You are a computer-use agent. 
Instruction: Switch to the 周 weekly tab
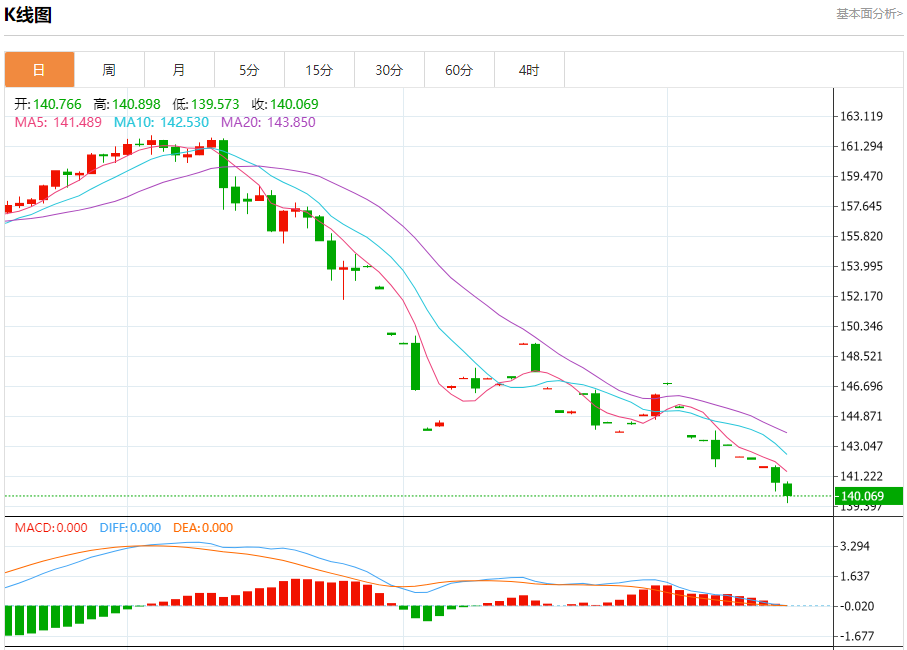tap(109, 70)
